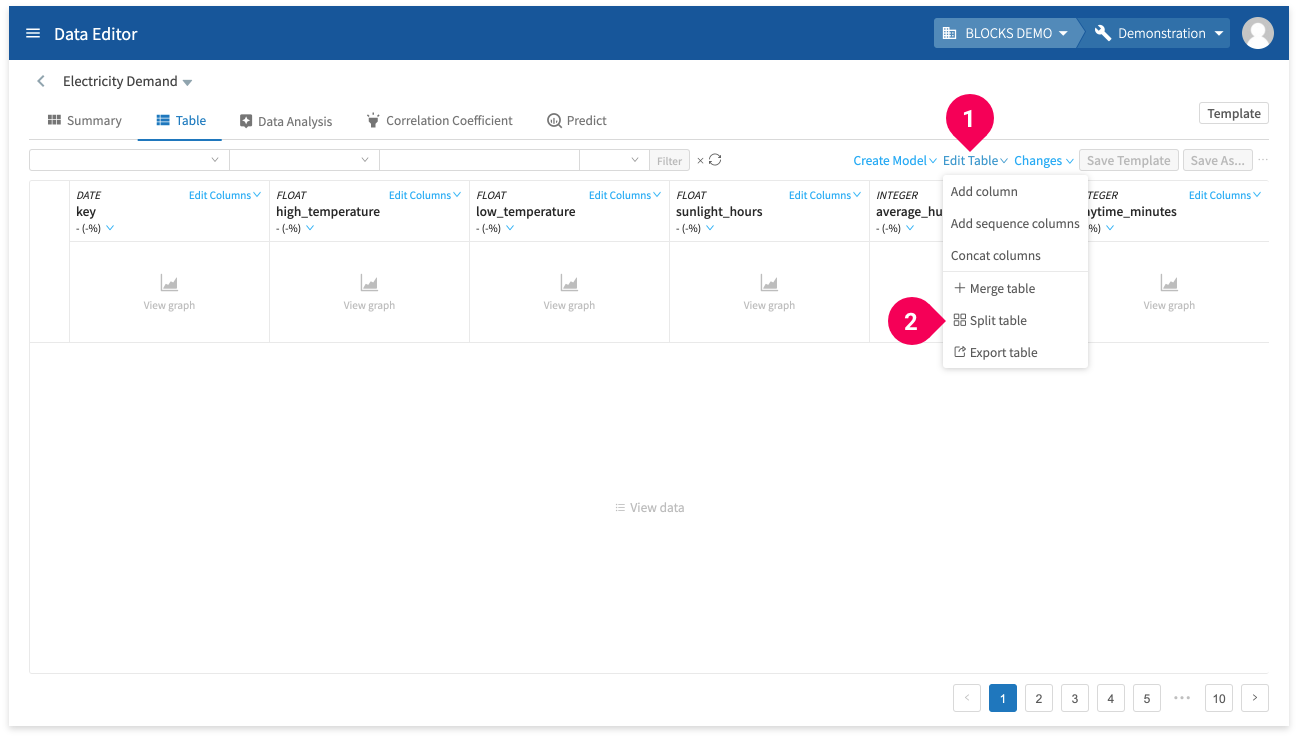
Task: Expand percentage chevron under key column
Action: point(110,228)
